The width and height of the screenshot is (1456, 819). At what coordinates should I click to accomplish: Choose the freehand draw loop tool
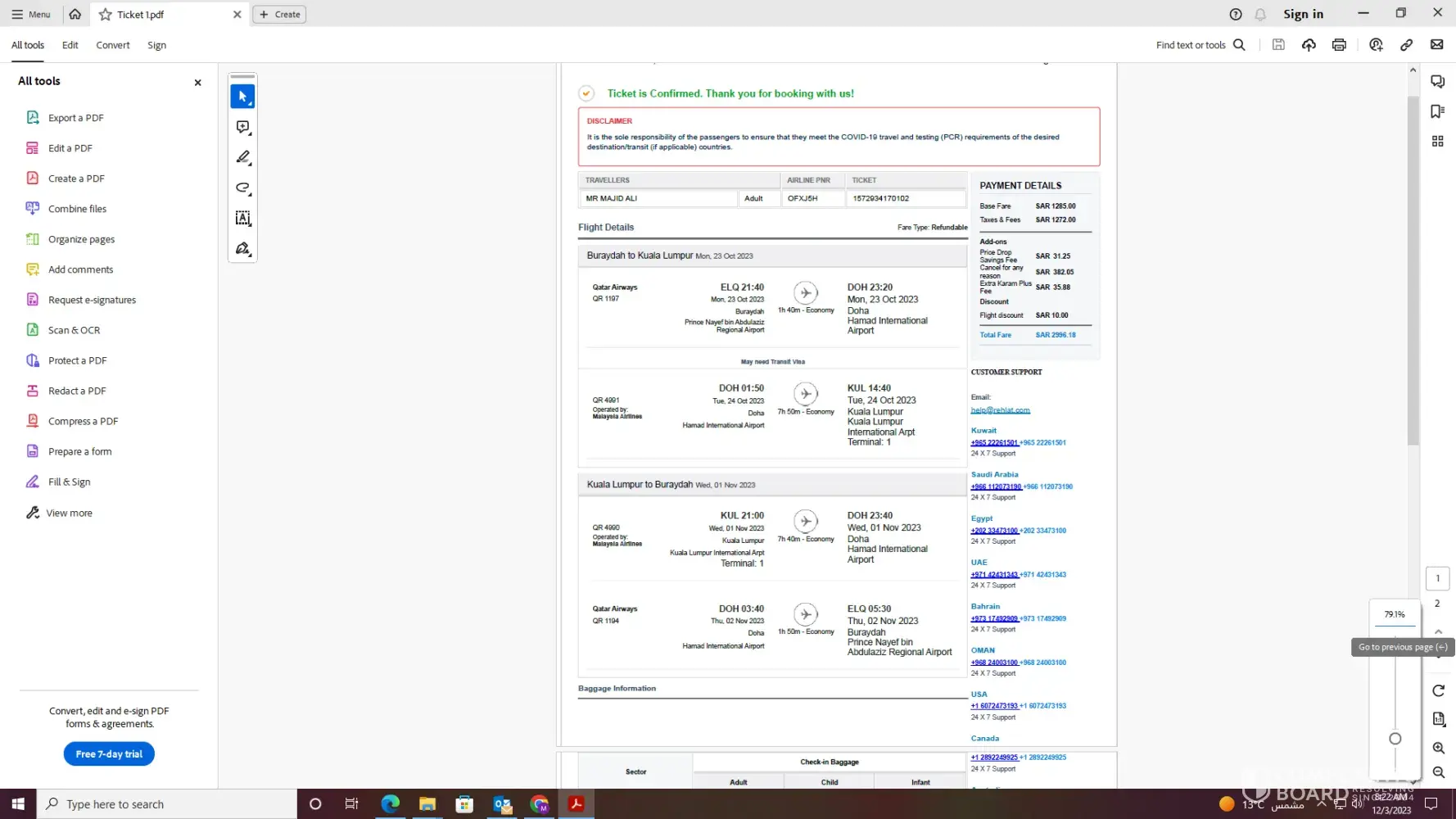point(242,188)
